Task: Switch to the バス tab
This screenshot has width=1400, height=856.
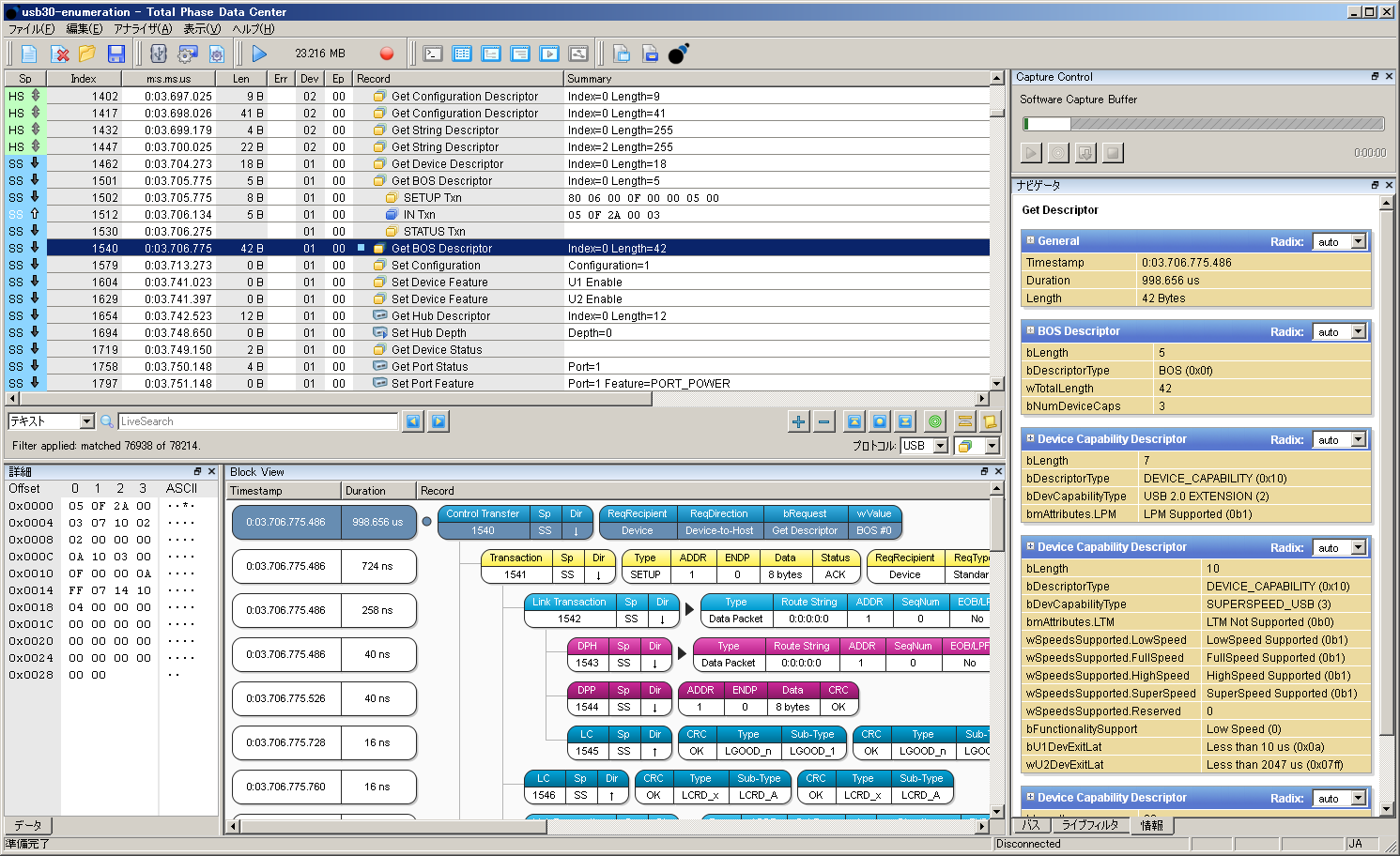Action: (1032, 826)
